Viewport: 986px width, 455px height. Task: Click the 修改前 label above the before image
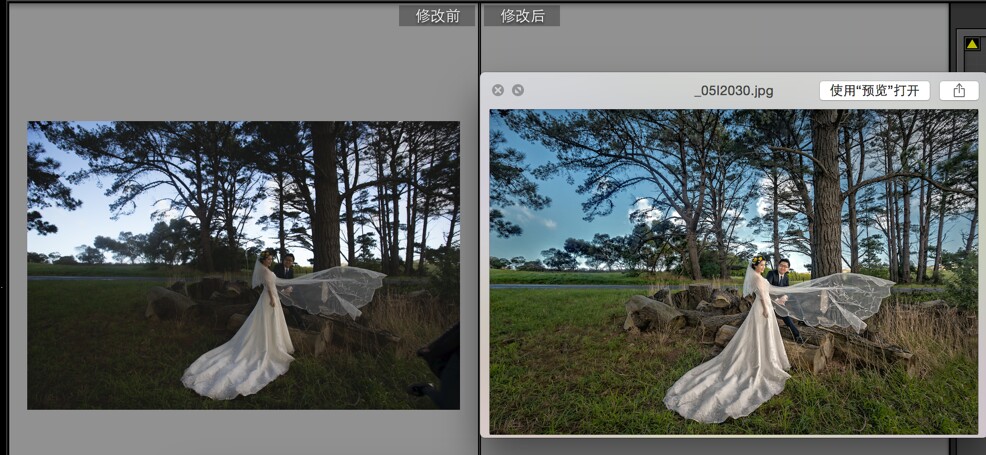pyautogui.click(x=437, y=16)
